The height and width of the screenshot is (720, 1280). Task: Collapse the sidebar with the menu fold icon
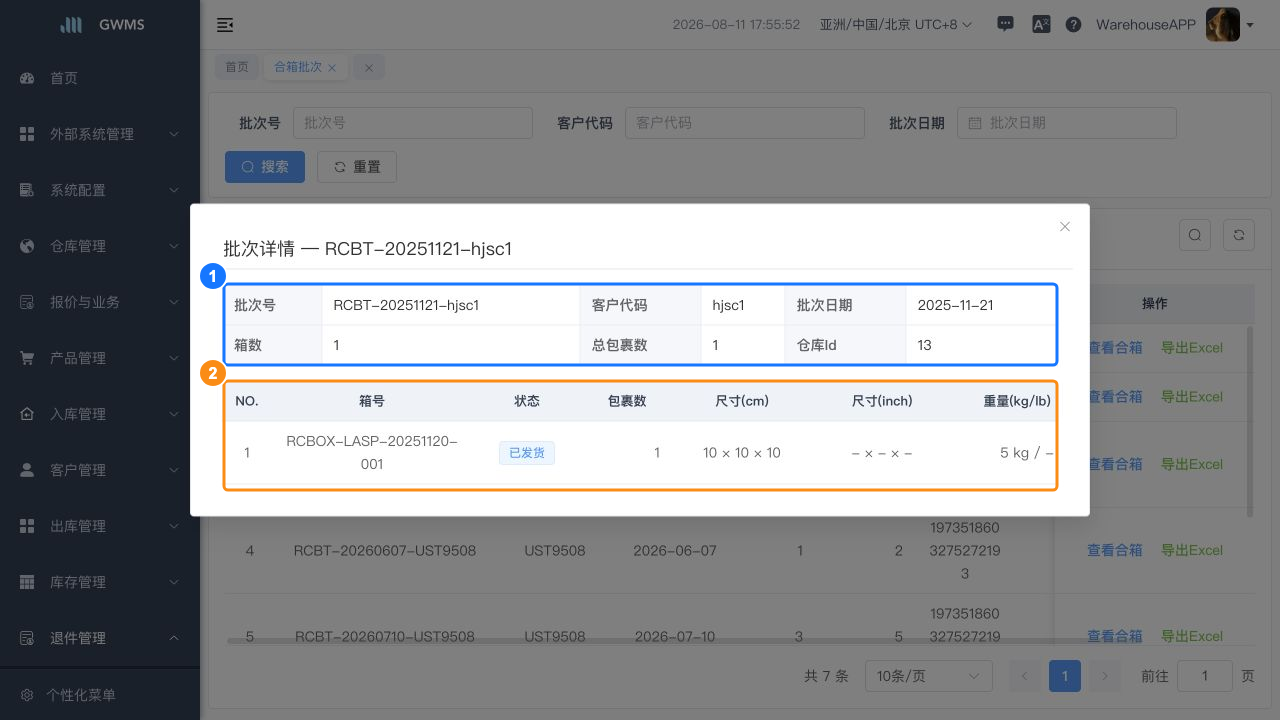point(225,25)
